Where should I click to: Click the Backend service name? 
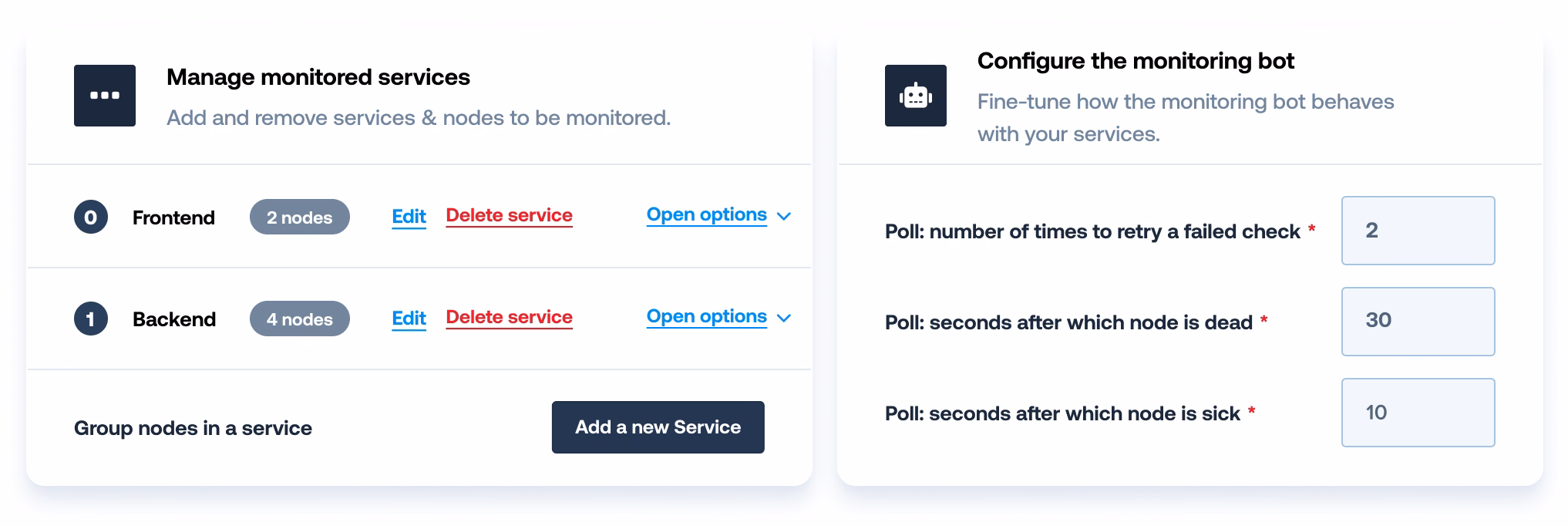[174, 320]
